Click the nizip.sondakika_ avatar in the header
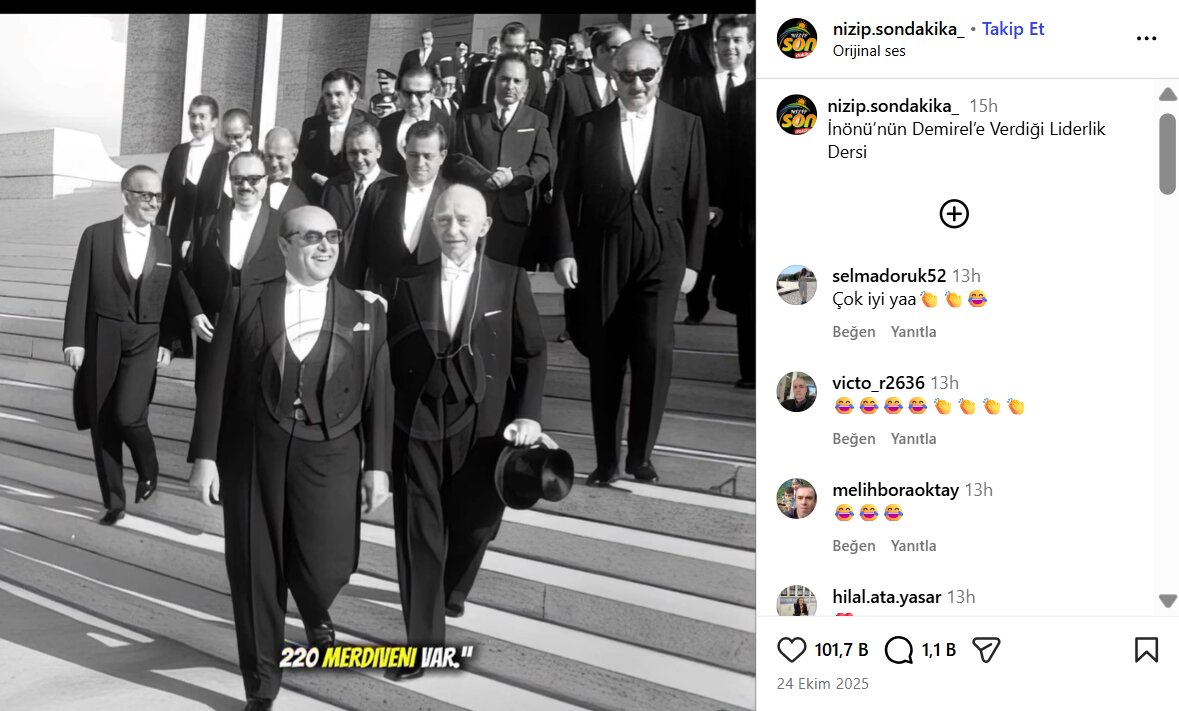 tap(797, 39)
